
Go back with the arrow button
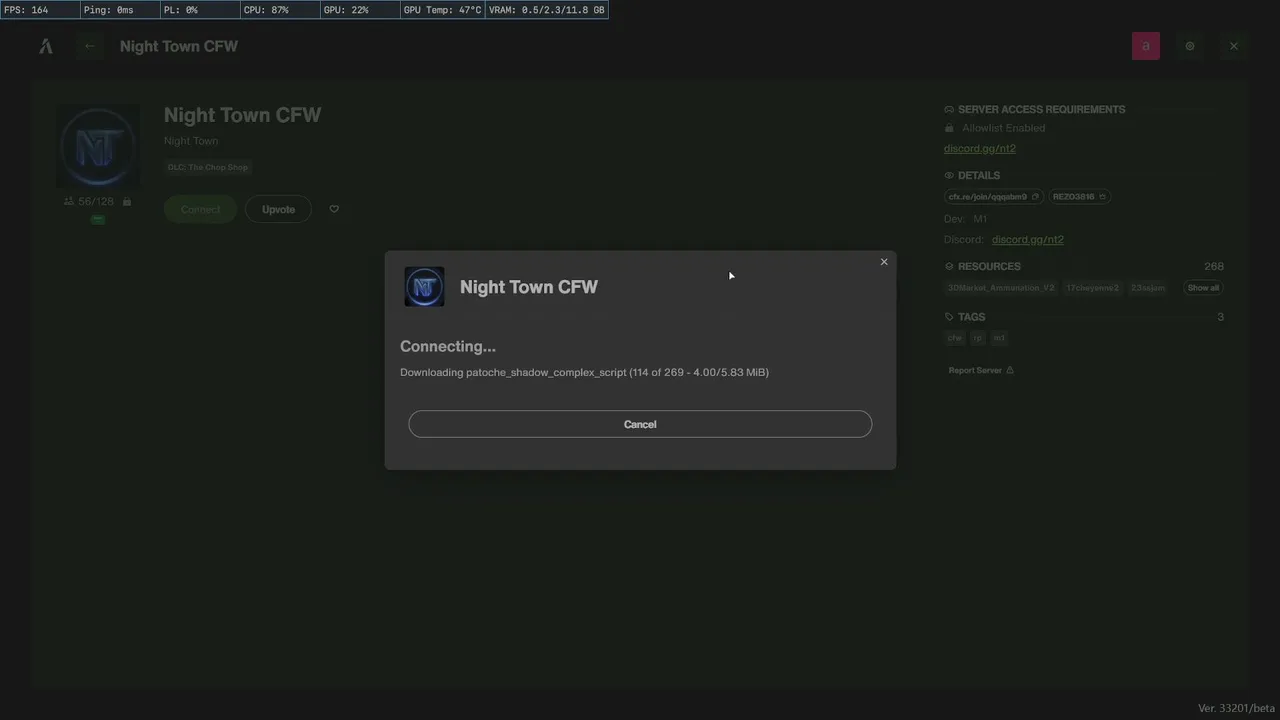click(x=90, y=46)
